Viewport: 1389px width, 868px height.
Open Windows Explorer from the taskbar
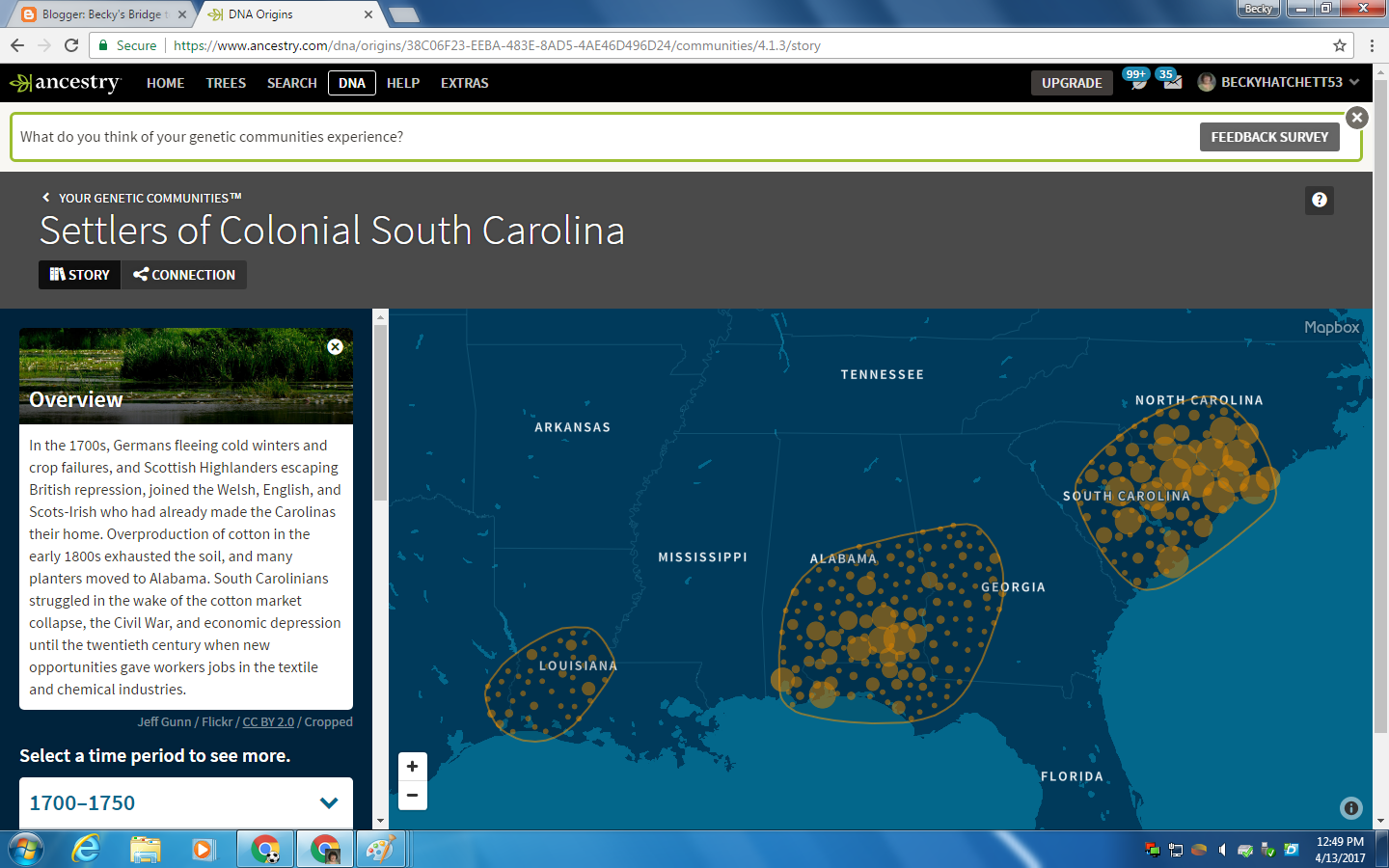pos(145,850)
